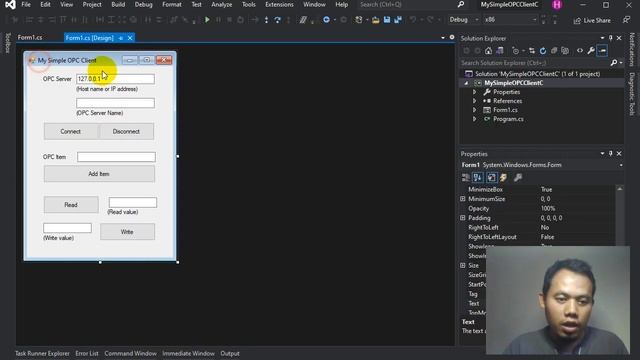Select MinimizeBox value True

(546, 189)
